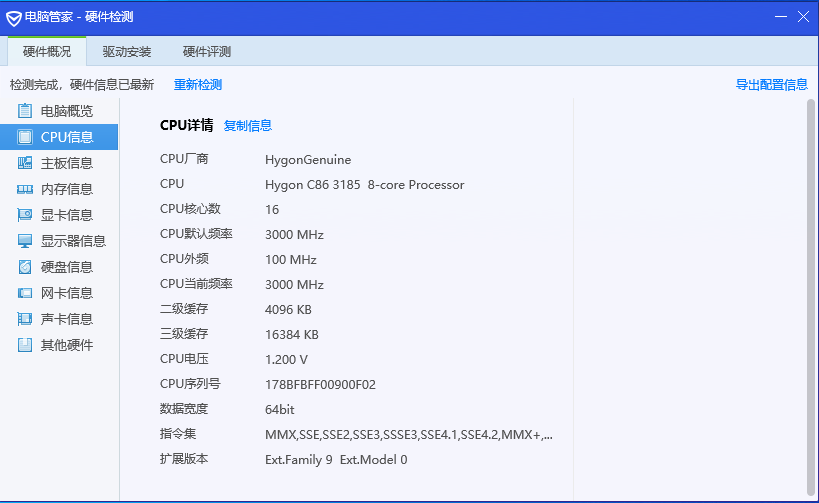Viewport: 819px width, 503px height.
Task: Select 显示器信息 in the sidebar
Action: [59, 241]
